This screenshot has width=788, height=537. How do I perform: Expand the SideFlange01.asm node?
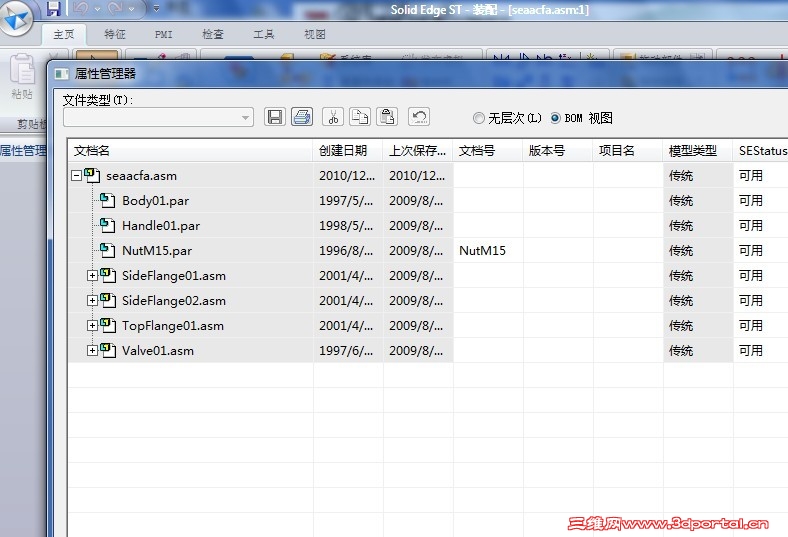point(92,275)
